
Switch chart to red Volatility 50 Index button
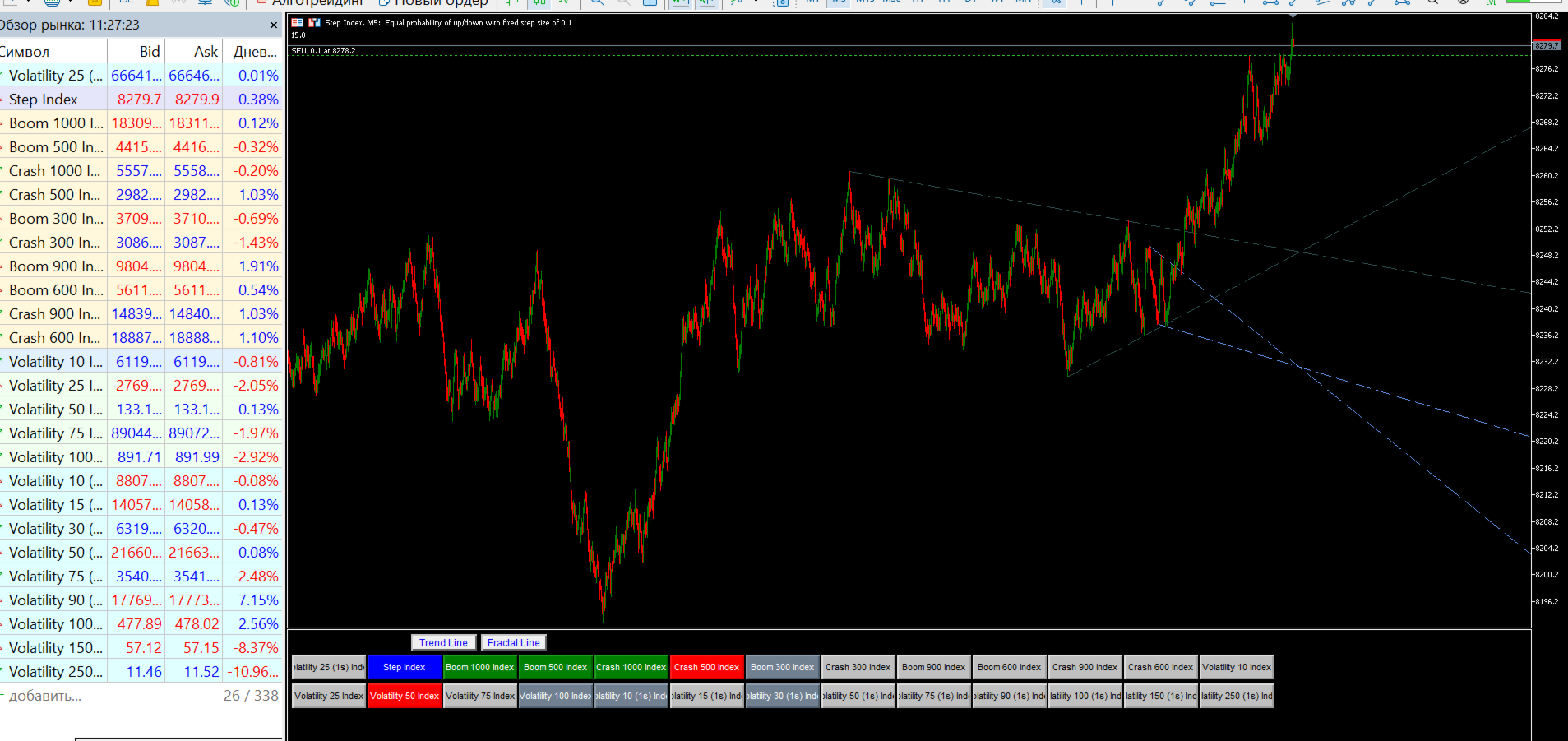(404, 696)
